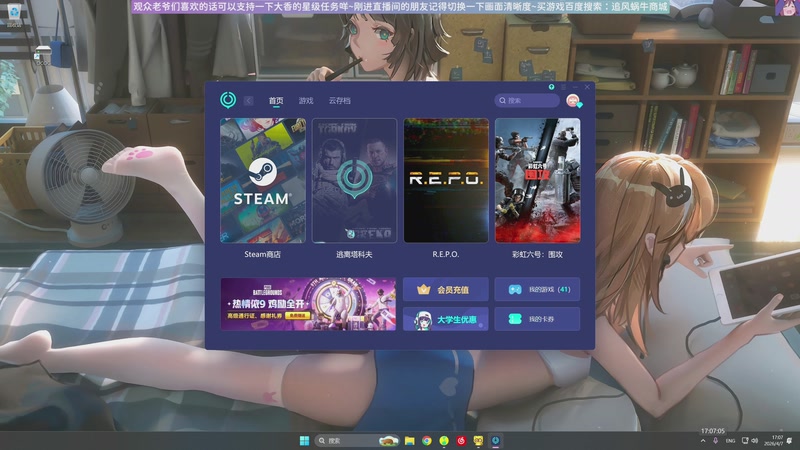
Task: Click the 会员充值 button
Action: click(x=445, y=289)
